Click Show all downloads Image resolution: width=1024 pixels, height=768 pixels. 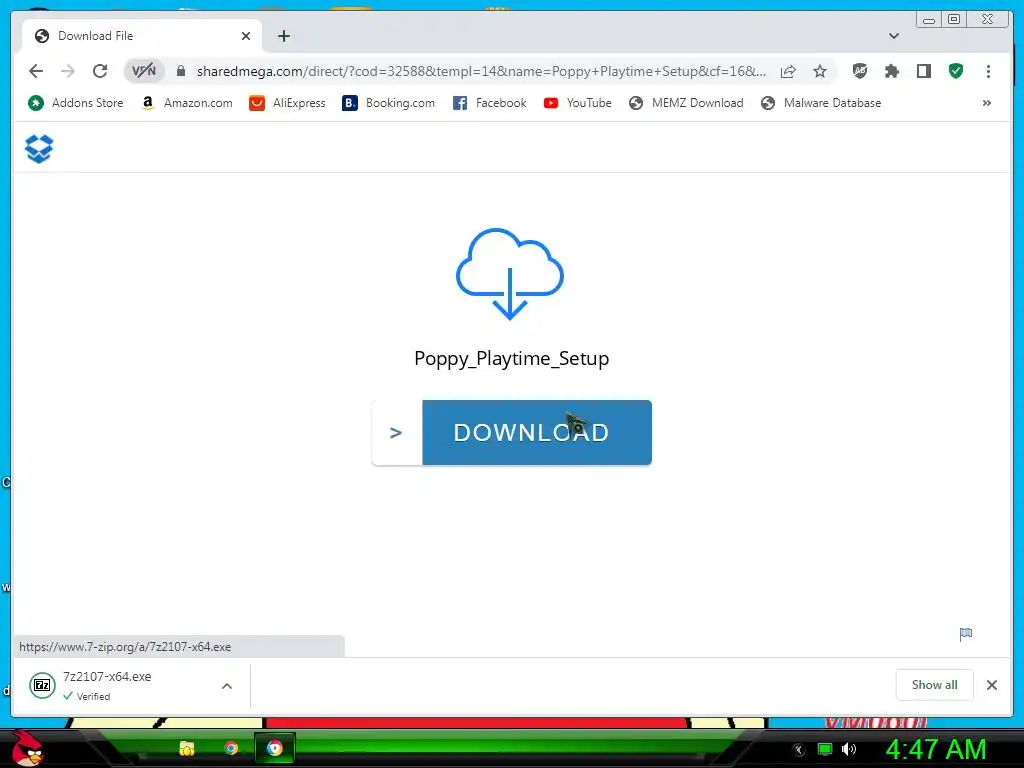tap(935, 685)
